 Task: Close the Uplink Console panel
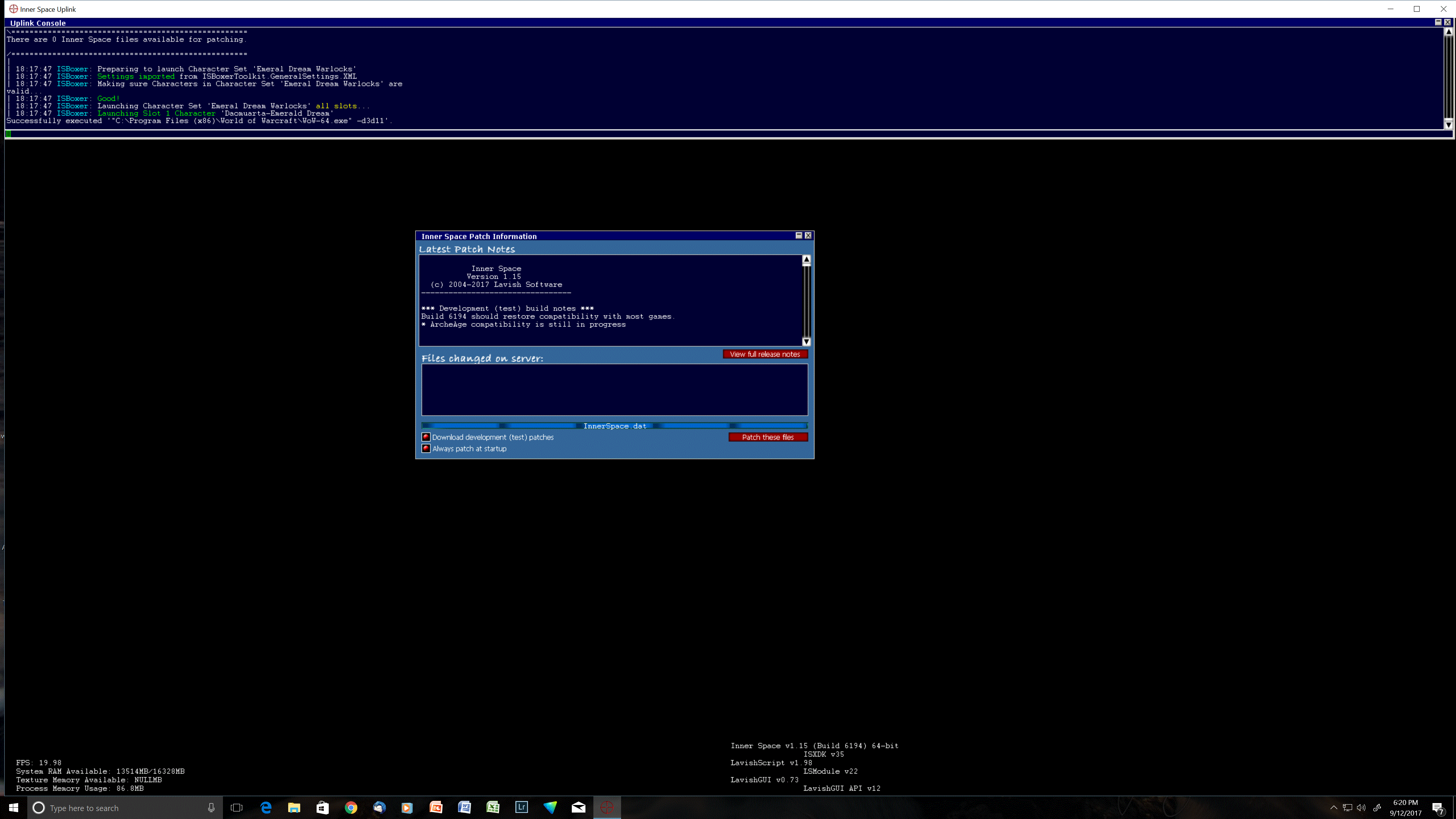1448,22
